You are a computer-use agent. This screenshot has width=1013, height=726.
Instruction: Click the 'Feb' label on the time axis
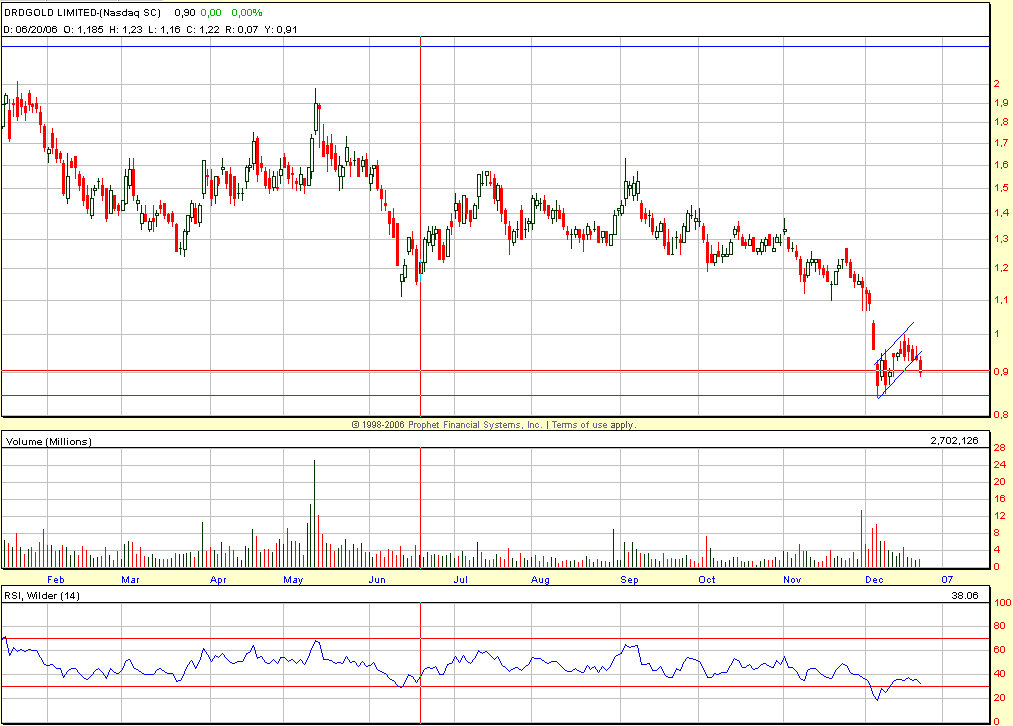point(56,579)
